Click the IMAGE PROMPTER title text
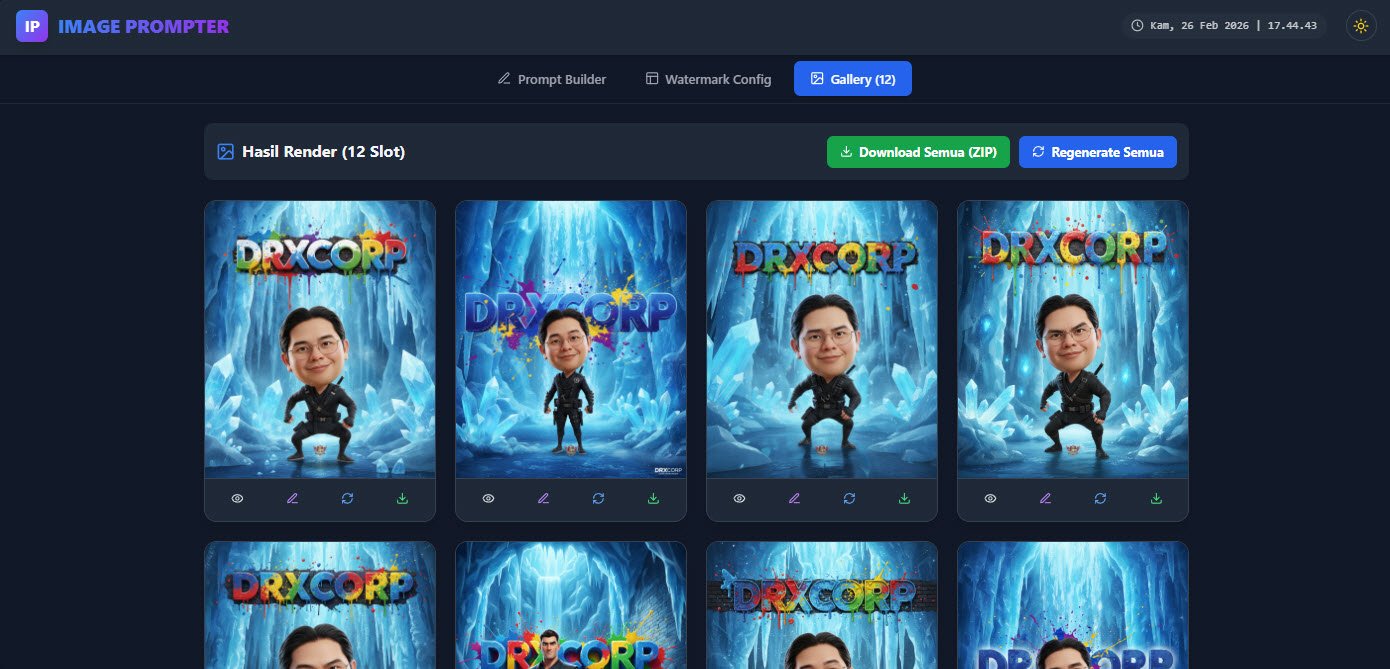This screenshot has width=1390, height=669. click(x=143, y=27)
